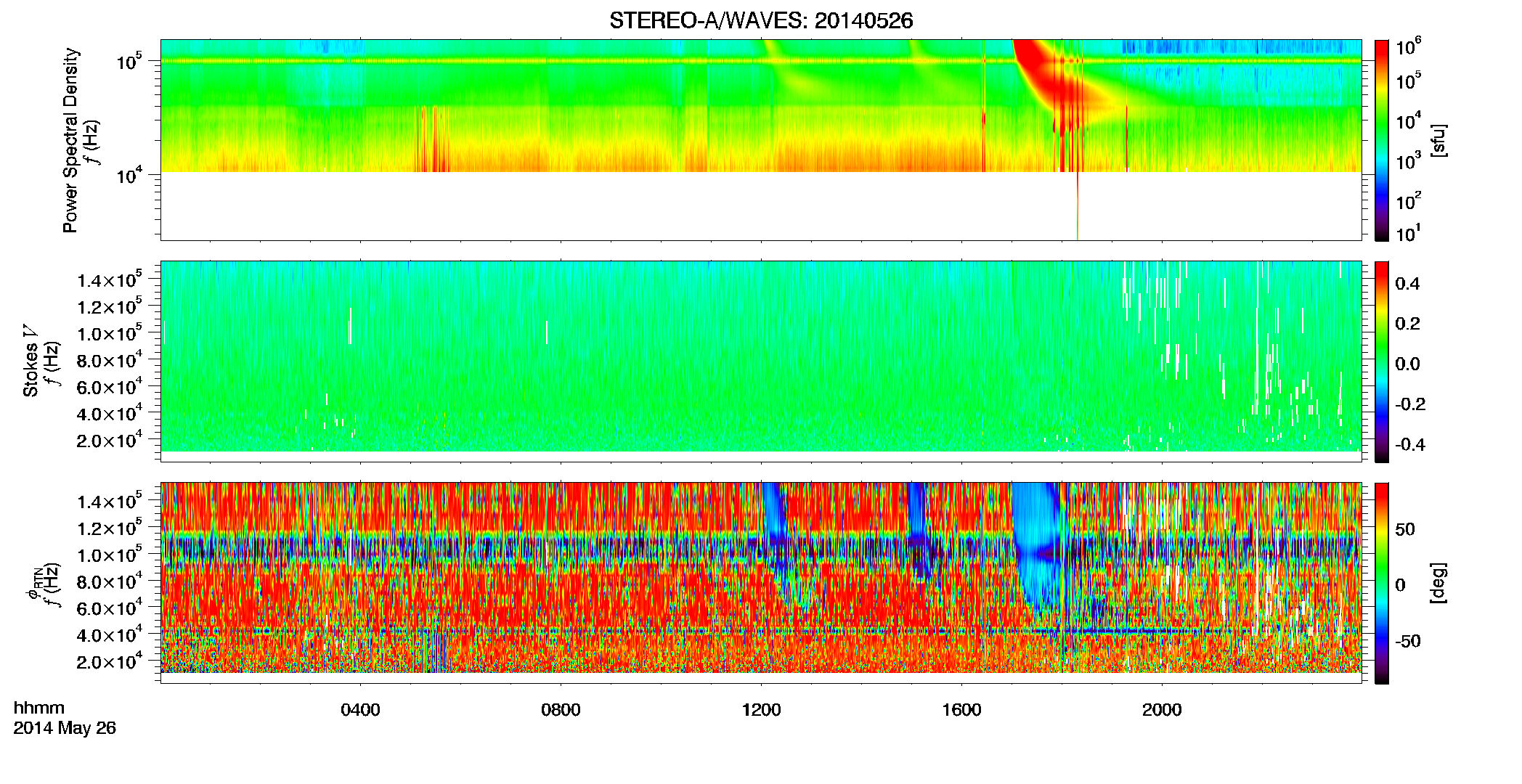
Task: Click the date text 2014 May 26
Action: 65,728
